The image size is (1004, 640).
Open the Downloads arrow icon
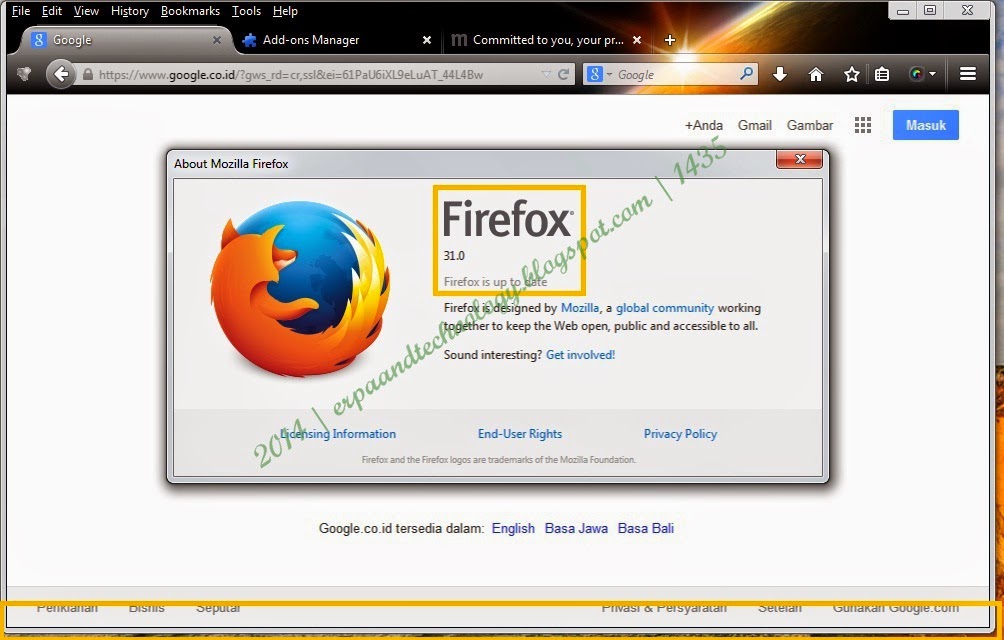click(x=779, y=74)
